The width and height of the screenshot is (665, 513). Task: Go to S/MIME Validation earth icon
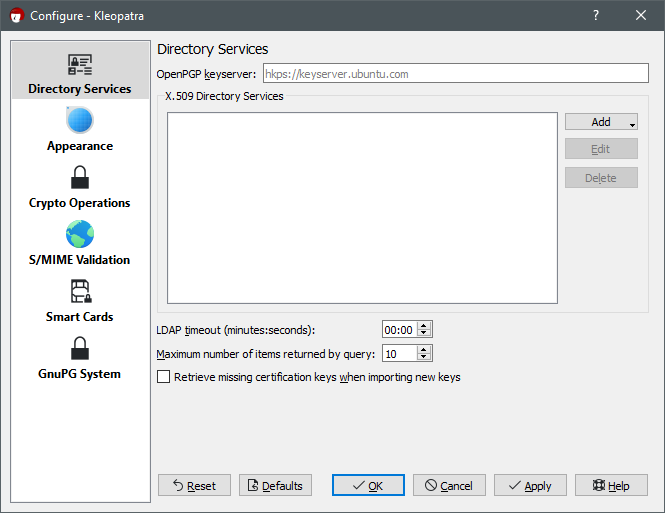point(80,234)
